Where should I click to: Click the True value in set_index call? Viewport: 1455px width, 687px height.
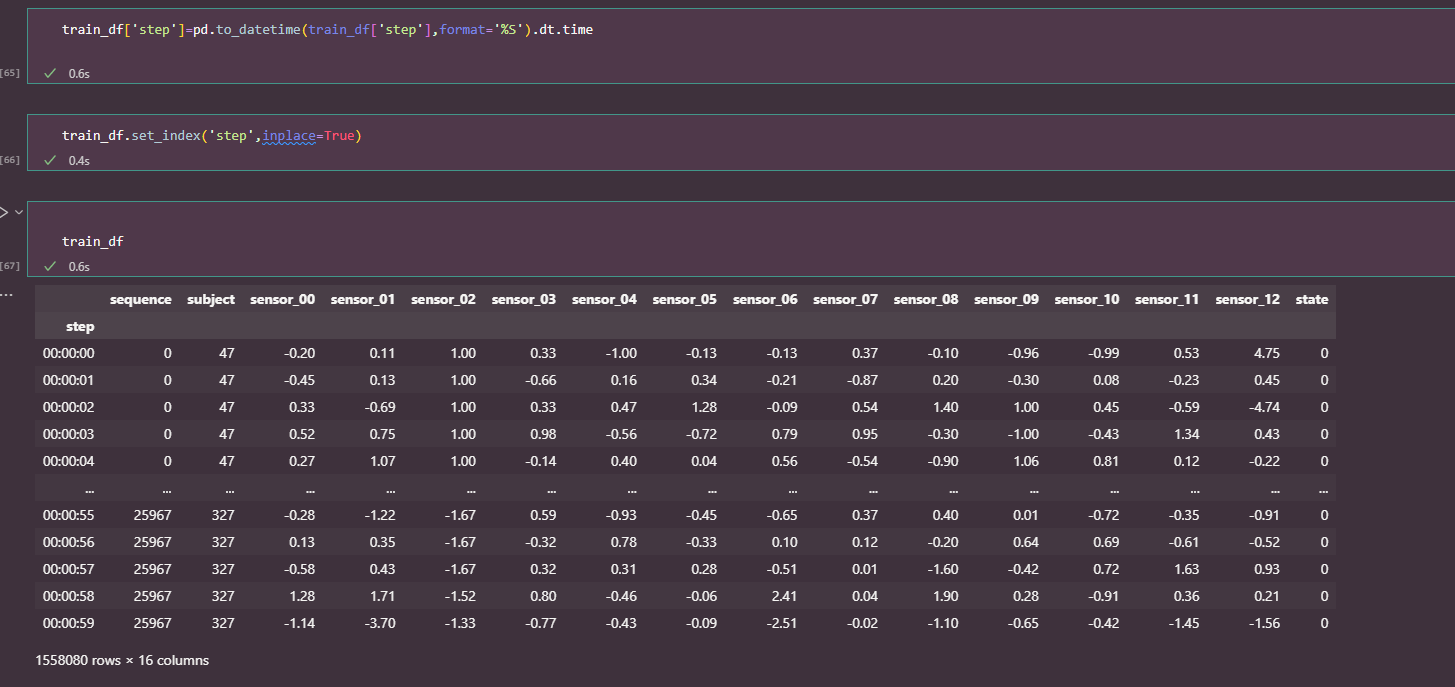pyautogui.click(x=339, y=136)
